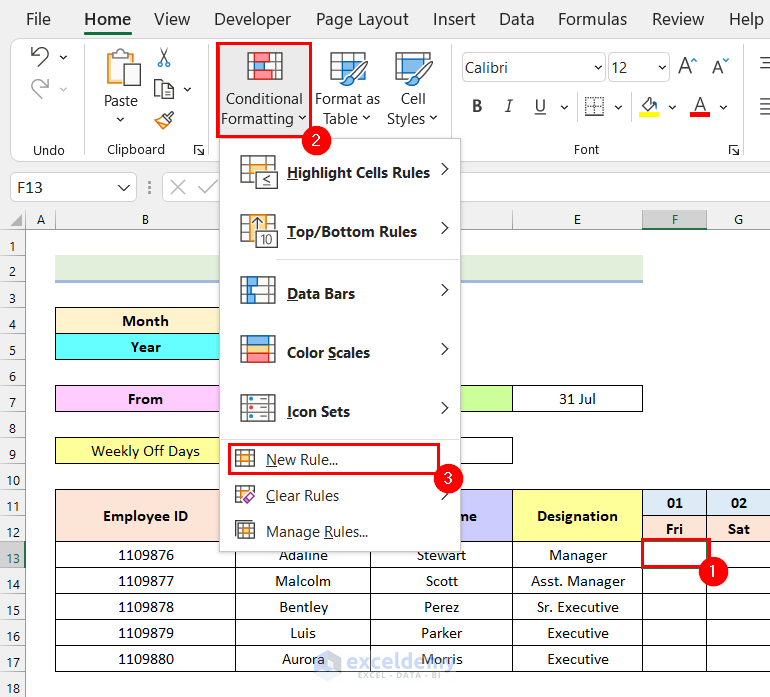Select the Format Painter brush
The height and width of the screenshot is (697, 770).
[x=164, y=120]
